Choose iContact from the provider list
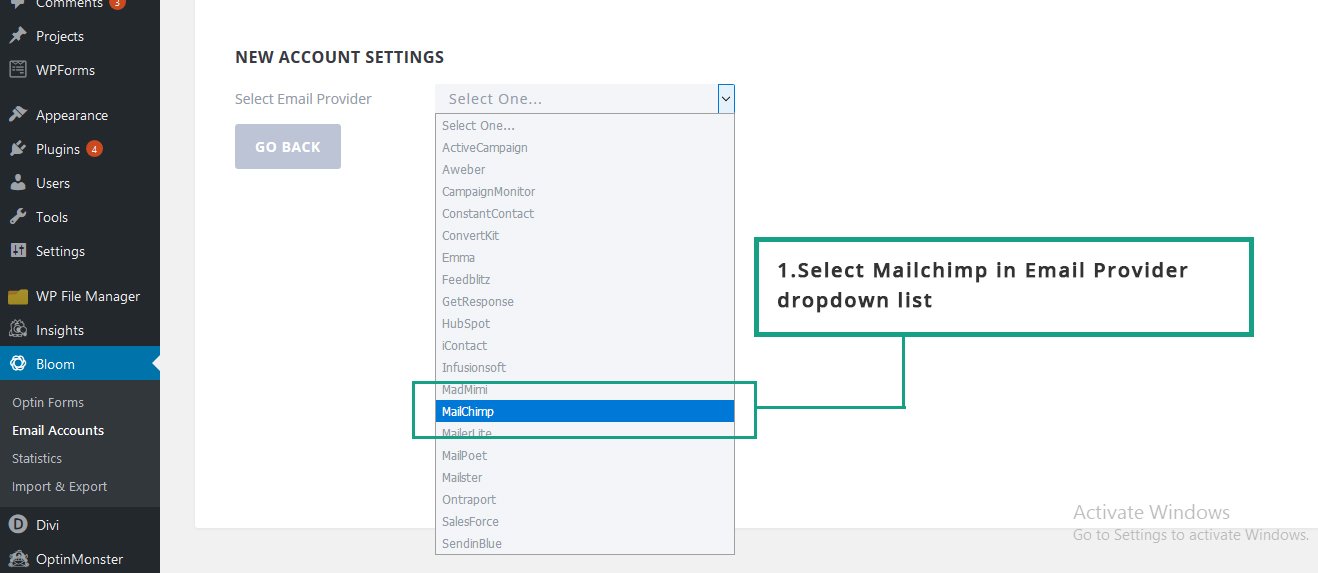This screenshot has height=573, width=1318. pyautogui.click(x=585, y=345)
